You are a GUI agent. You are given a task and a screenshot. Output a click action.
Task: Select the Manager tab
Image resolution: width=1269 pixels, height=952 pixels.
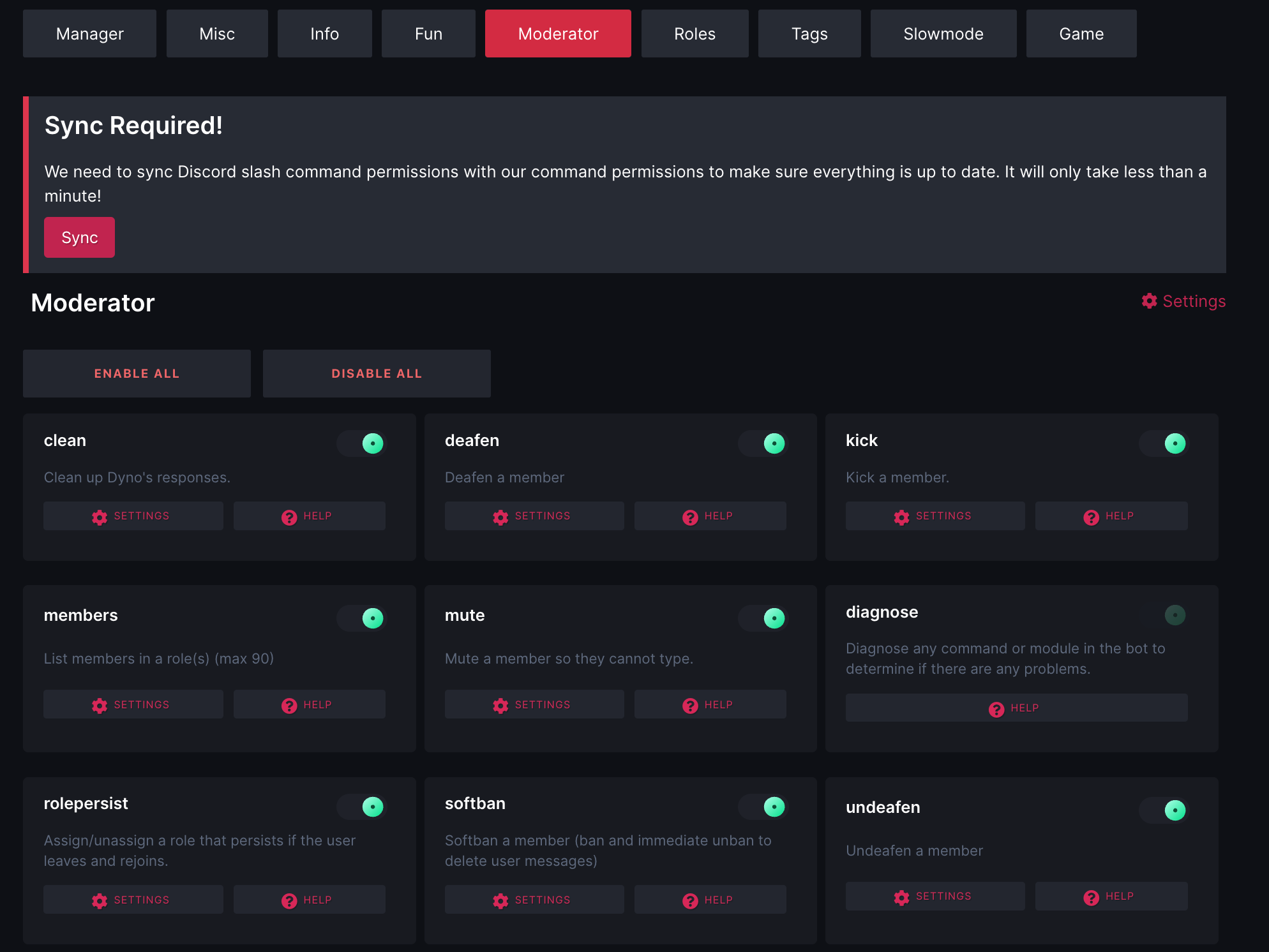89,34
